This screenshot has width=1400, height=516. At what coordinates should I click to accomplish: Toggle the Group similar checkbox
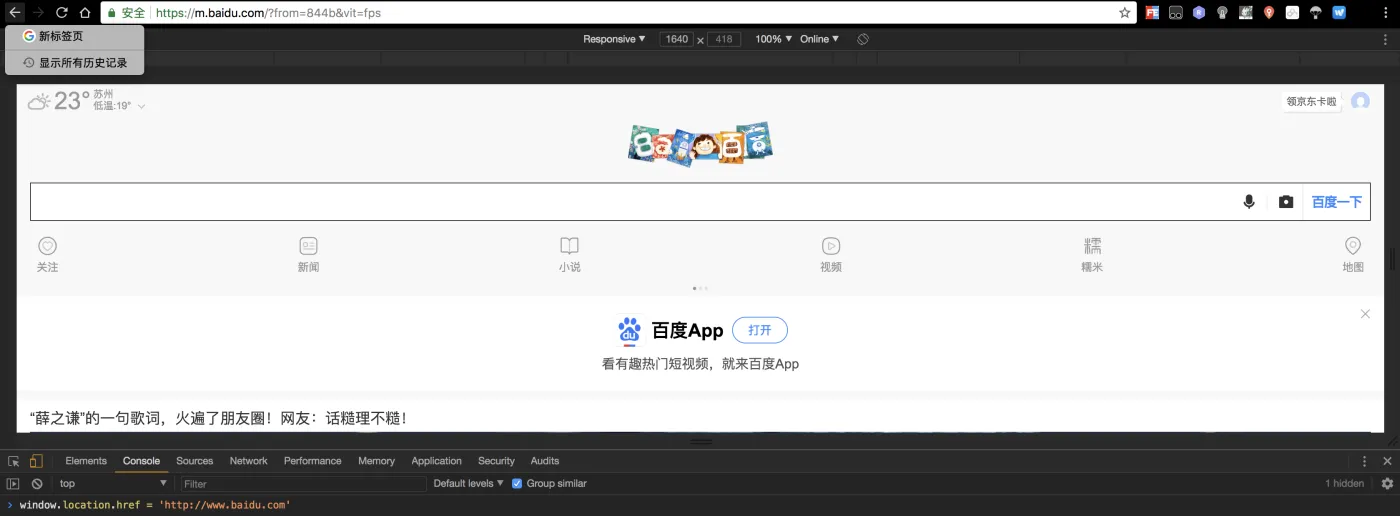tap(517, 484)
